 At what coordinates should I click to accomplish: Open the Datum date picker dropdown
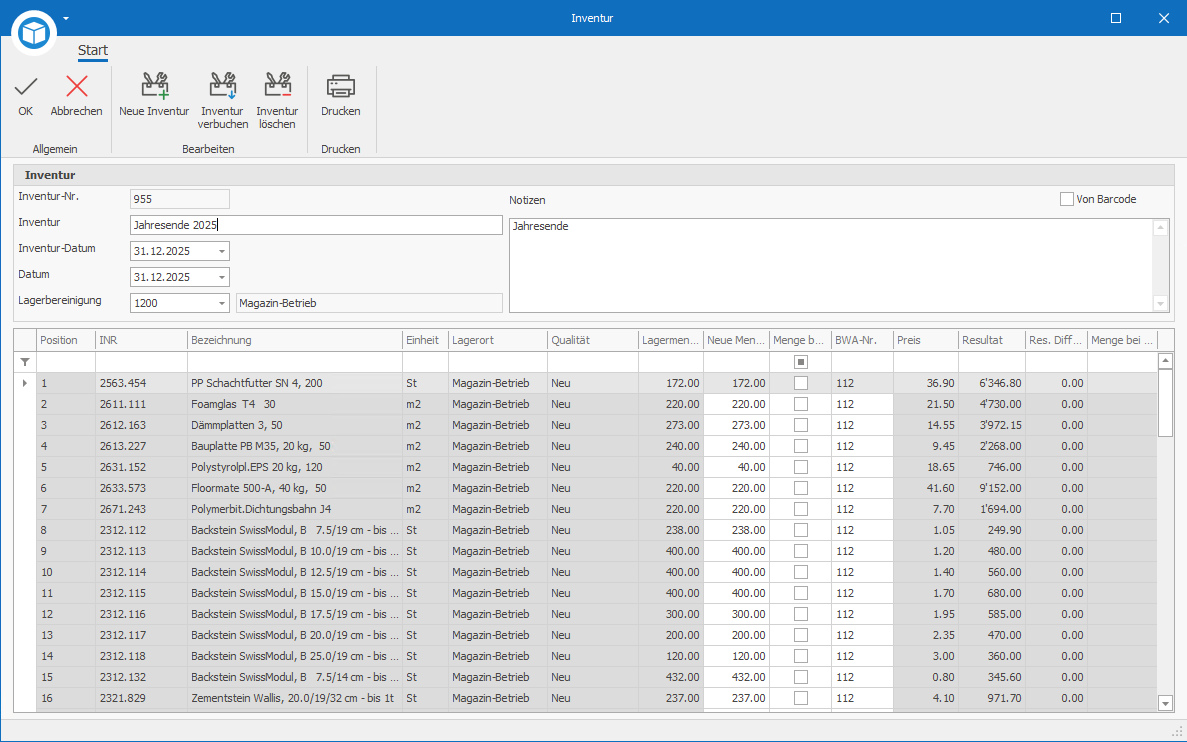(222, 277)
